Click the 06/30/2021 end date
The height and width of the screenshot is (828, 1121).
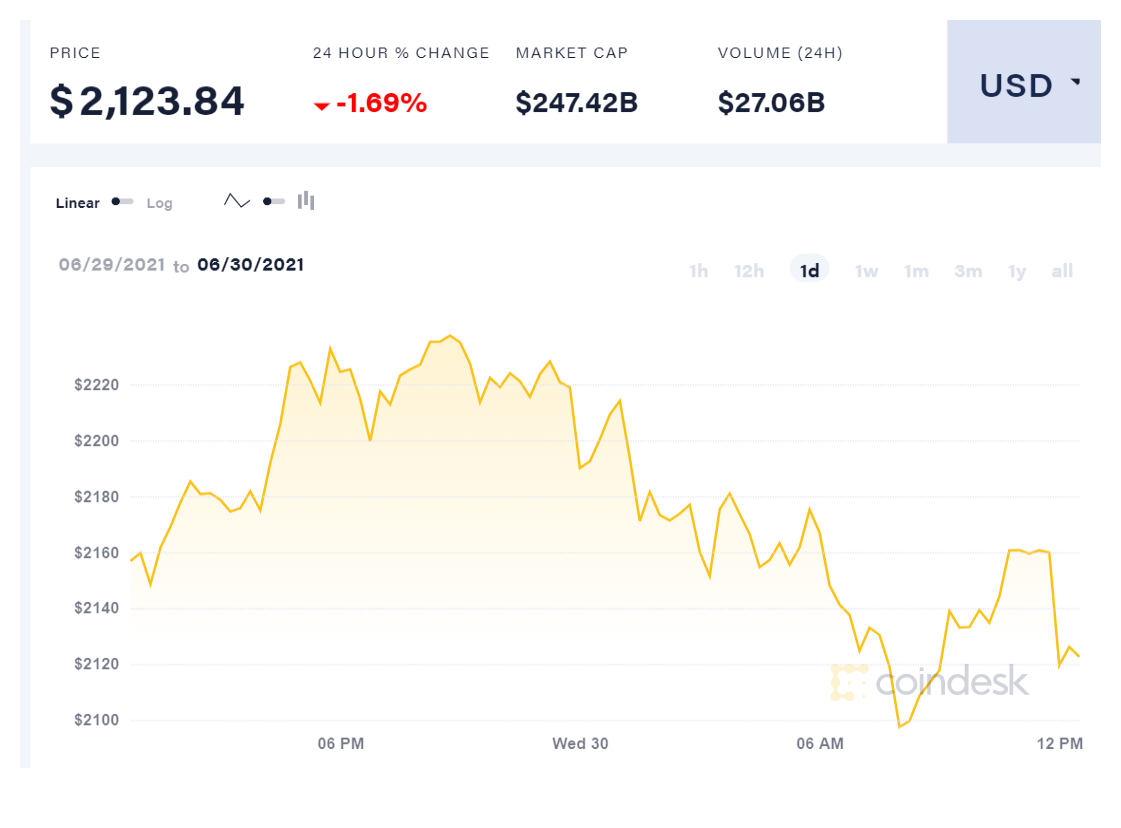(250, 265)
